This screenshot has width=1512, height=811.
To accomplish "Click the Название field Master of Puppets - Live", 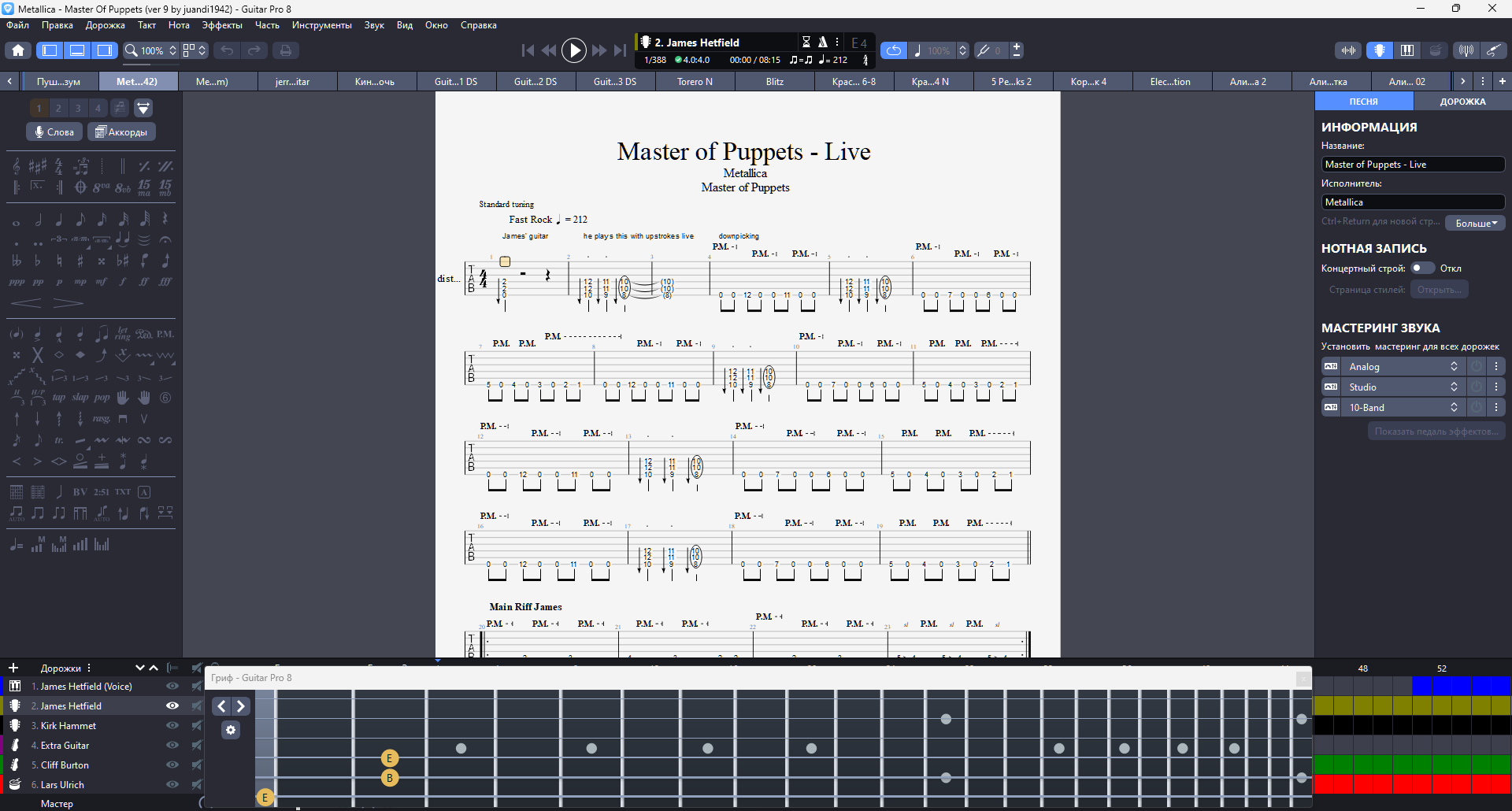I will click(1413, 165).
